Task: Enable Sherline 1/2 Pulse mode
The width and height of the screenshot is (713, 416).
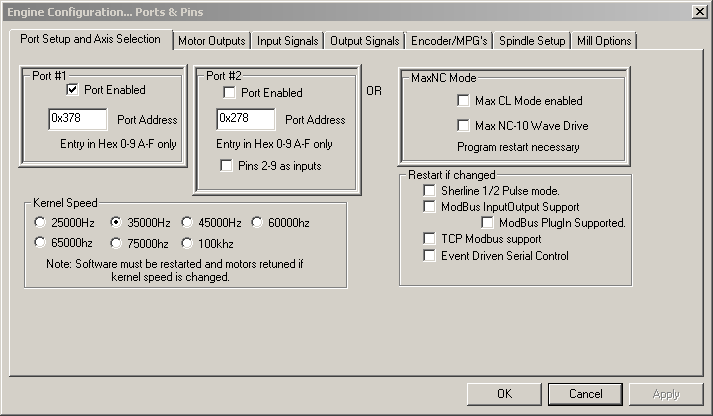Action: pos(430,190)
